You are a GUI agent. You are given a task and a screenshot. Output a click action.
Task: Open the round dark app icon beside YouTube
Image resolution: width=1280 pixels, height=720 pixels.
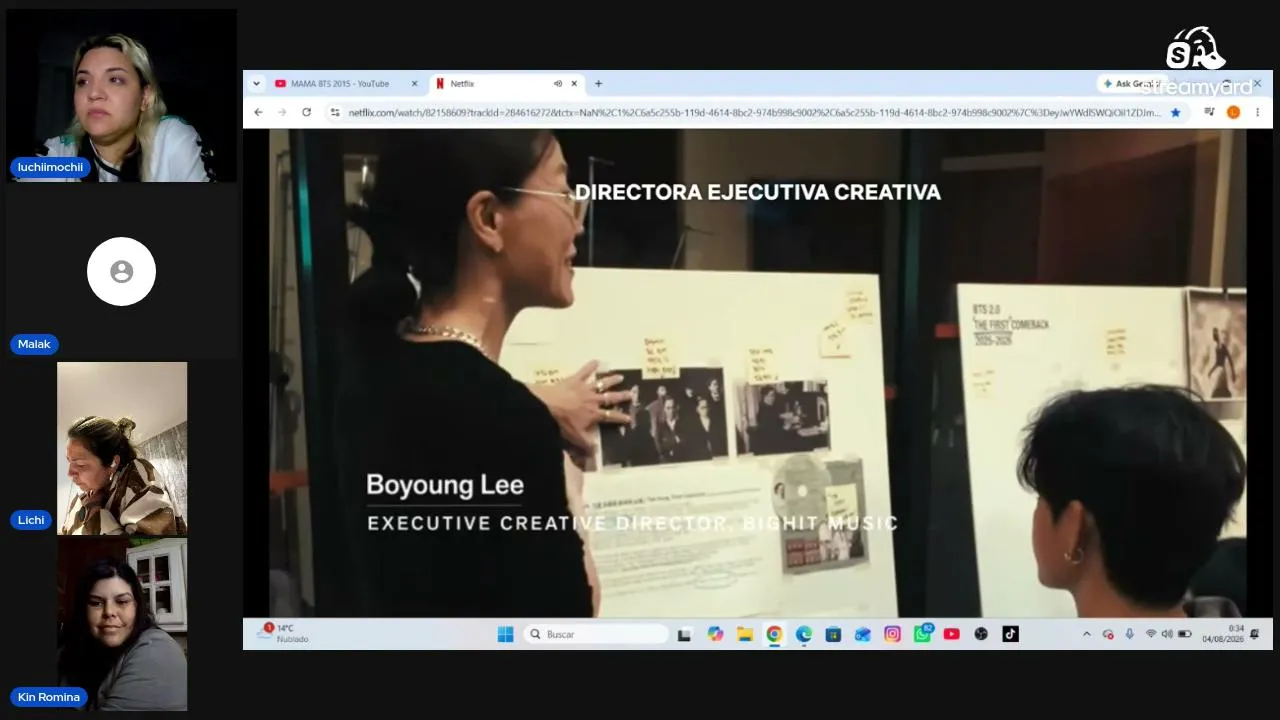[x=981, y=634]
